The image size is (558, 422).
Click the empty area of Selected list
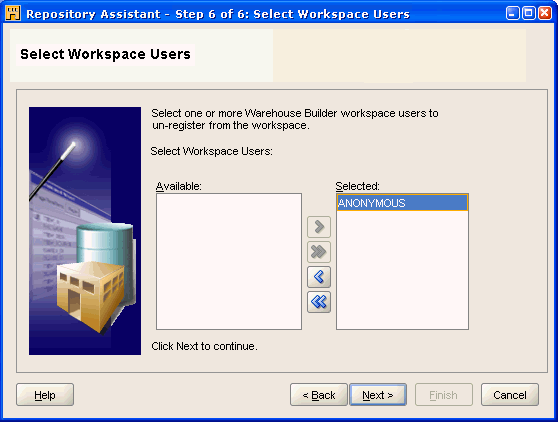click(402, 270)
